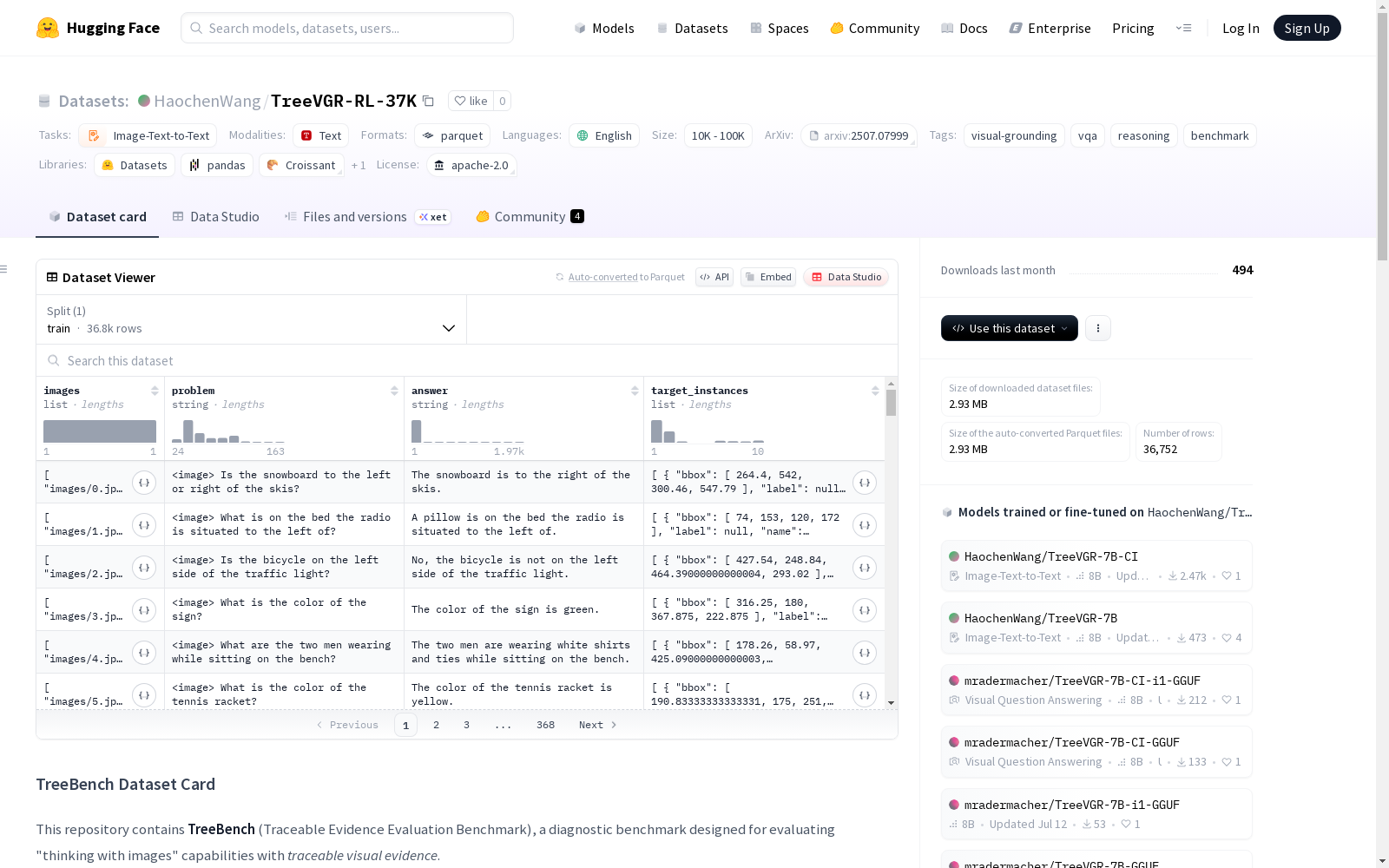This screenshot has height=868, width=1389.
Task: Click the Sign Up button
Action: [x=1307, y=28]
